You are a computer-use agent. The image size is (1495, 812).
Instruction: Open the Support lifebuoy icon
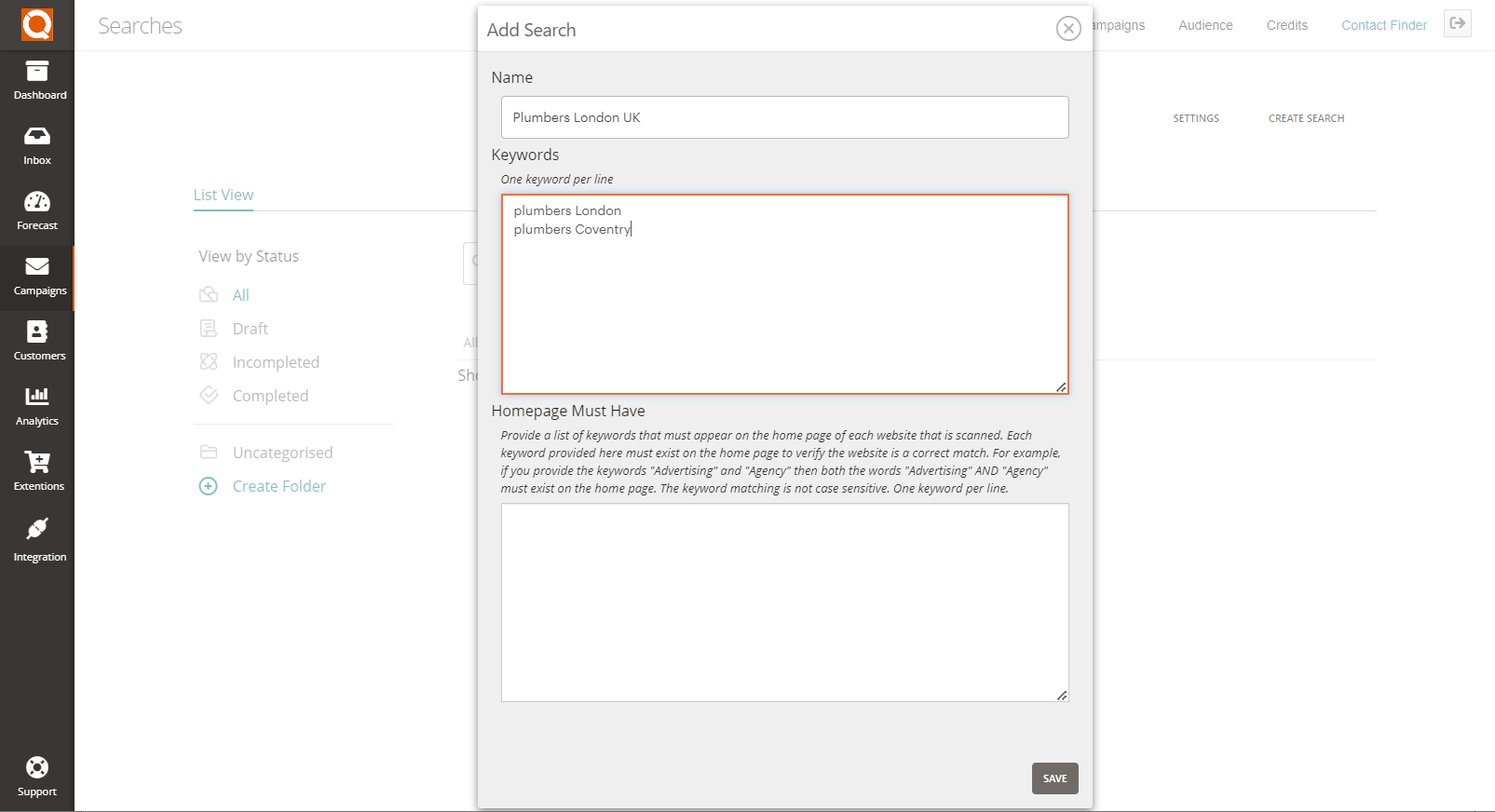(37, 767)
